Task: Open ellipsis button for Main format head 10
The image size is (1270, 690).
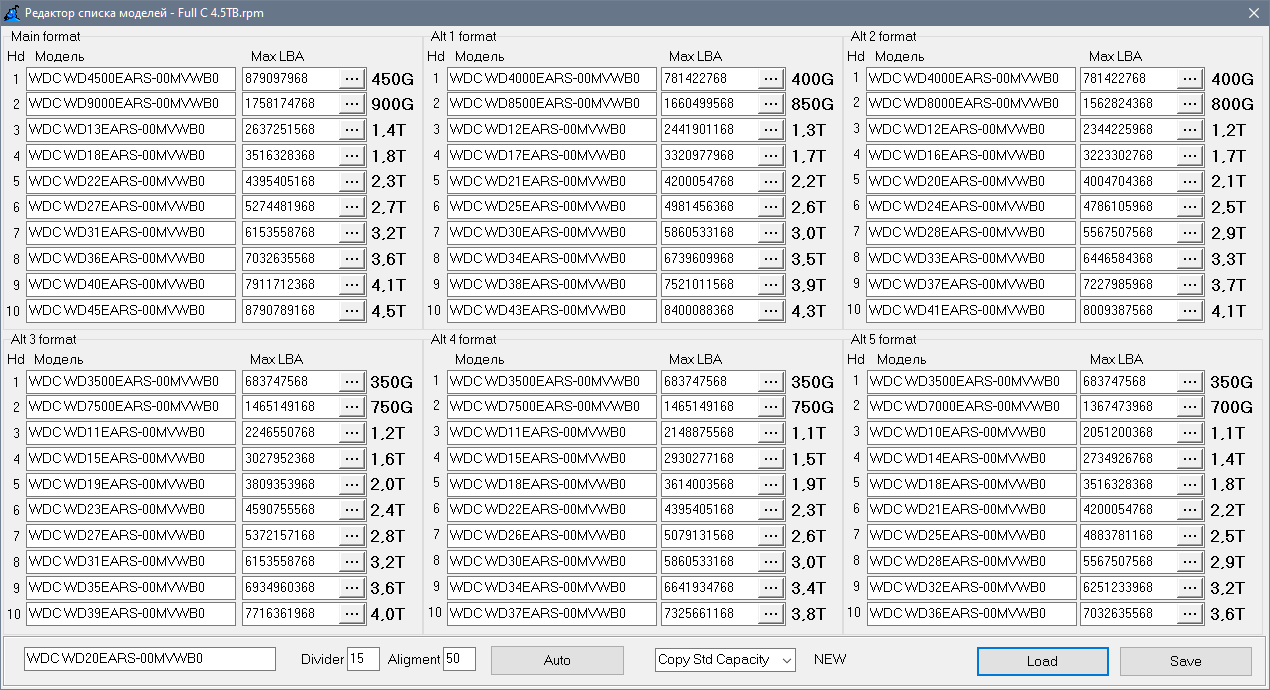Action: coord(352,310)
